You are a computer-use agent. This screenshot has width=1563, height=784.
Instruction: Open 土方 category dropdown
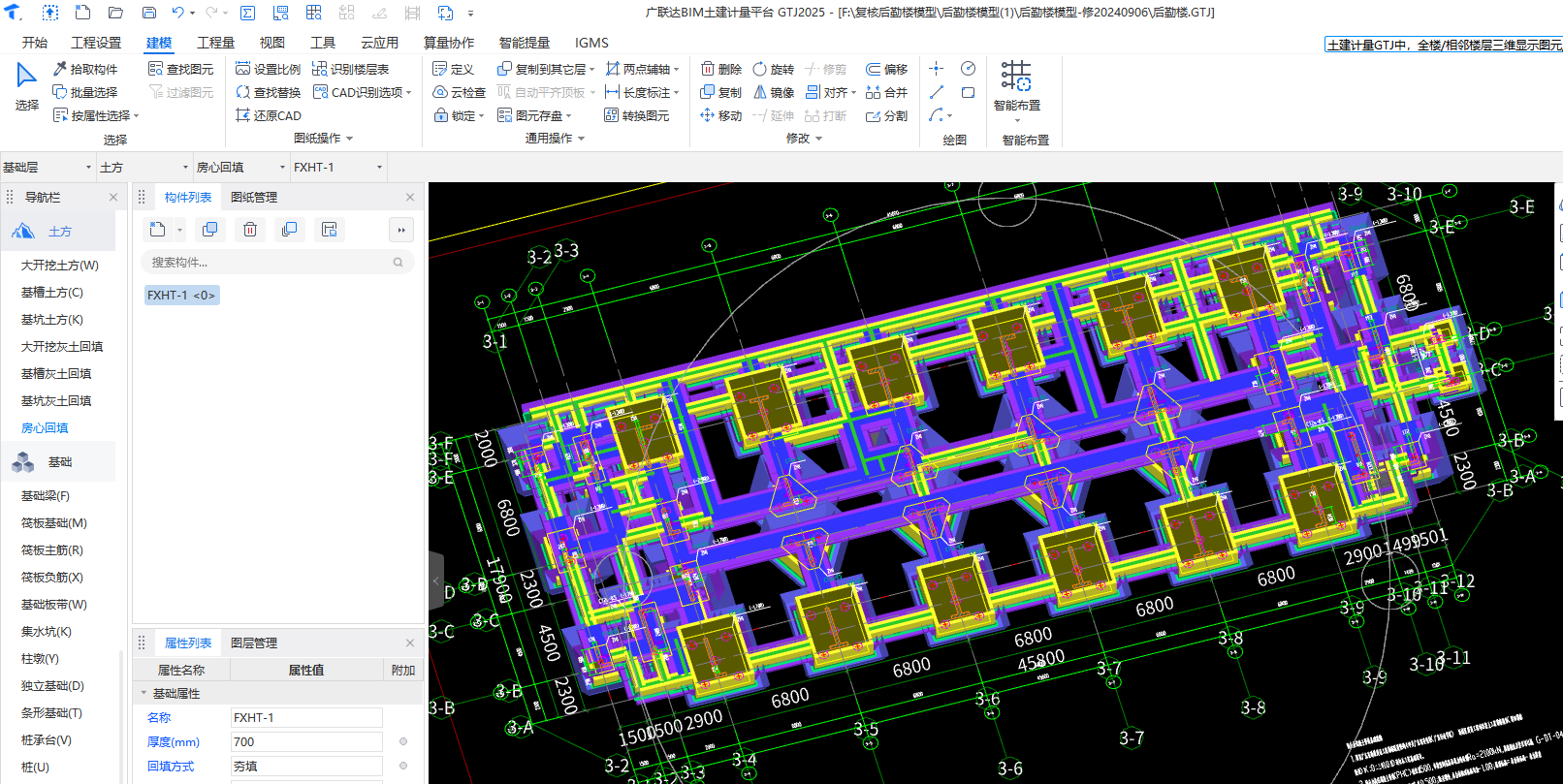tap(144, 167)
